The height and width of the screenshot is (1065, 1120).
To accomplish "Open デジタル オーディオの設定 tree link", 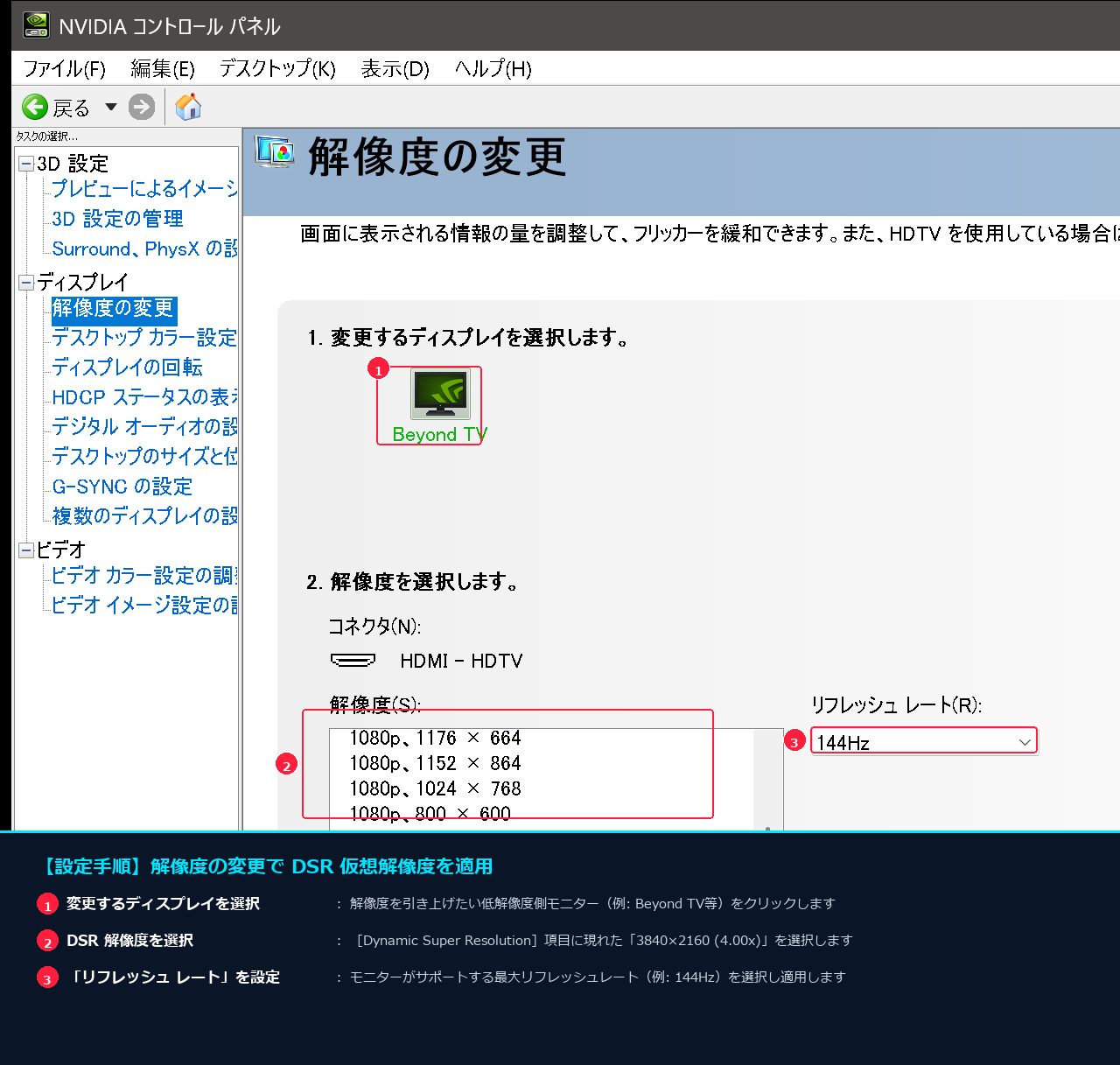I will coord(144,426).
